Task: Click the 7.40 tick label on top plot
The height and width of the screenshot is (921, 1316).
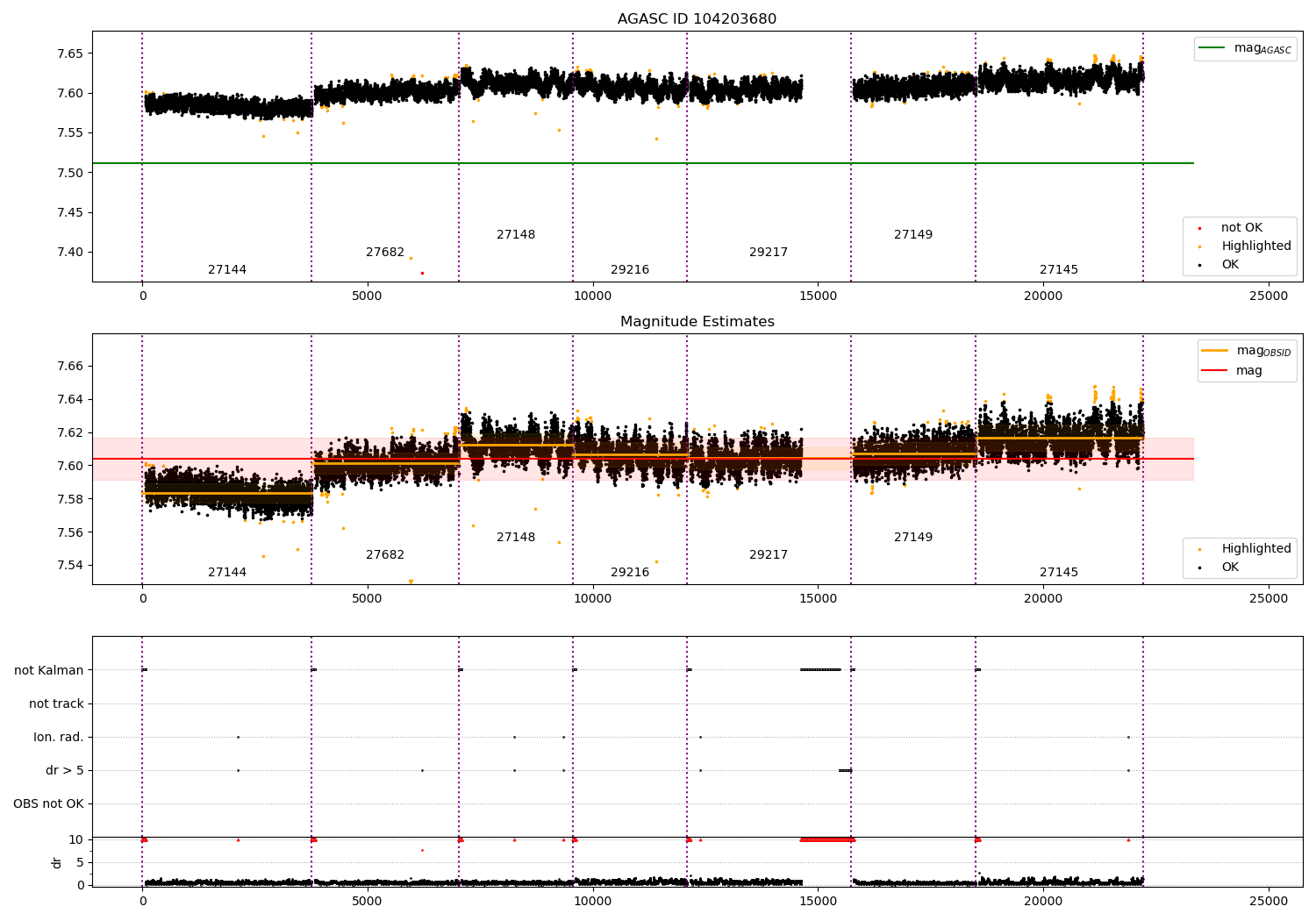Action: [69, 253]
